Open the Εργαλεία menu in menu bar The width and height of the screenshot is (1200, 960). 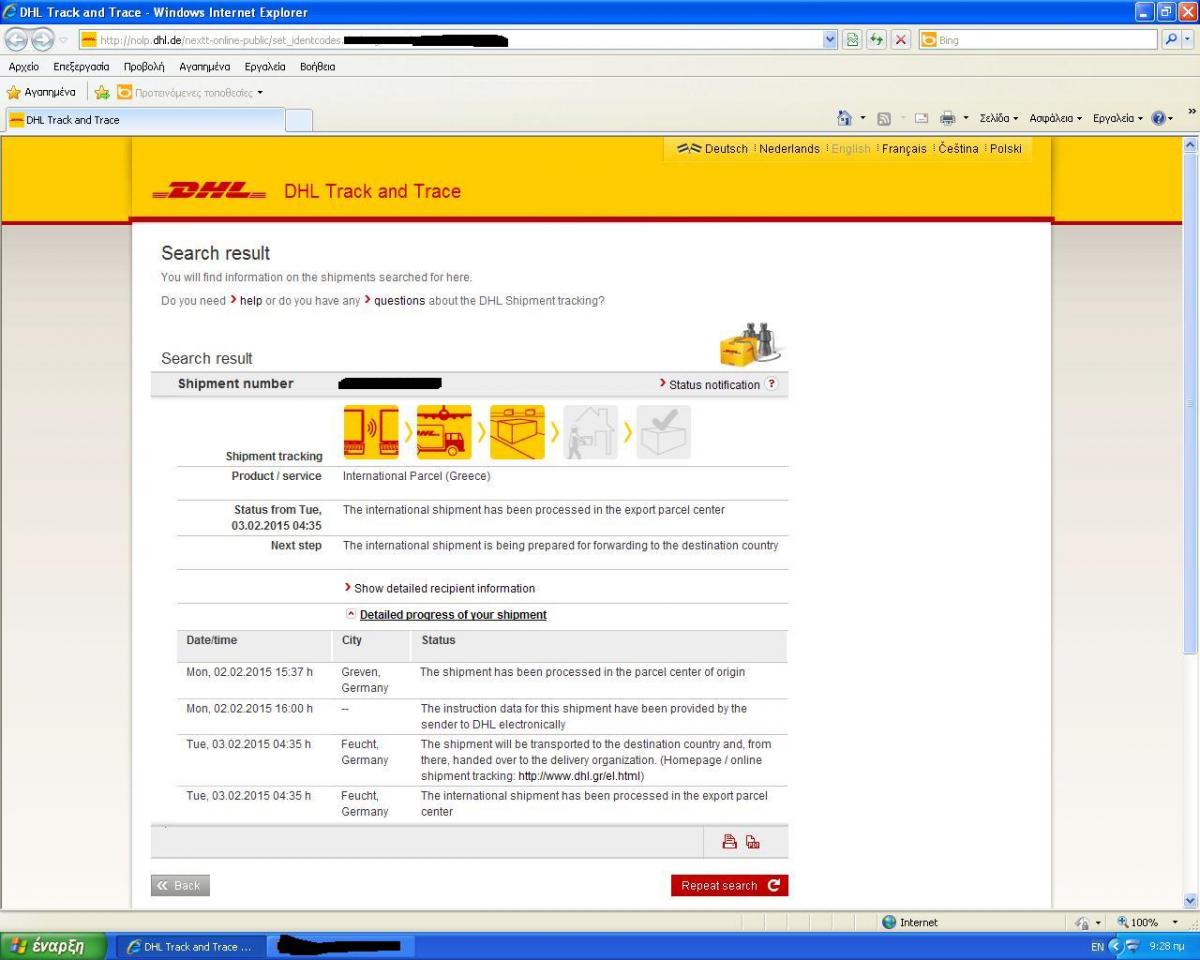(267, 67)
